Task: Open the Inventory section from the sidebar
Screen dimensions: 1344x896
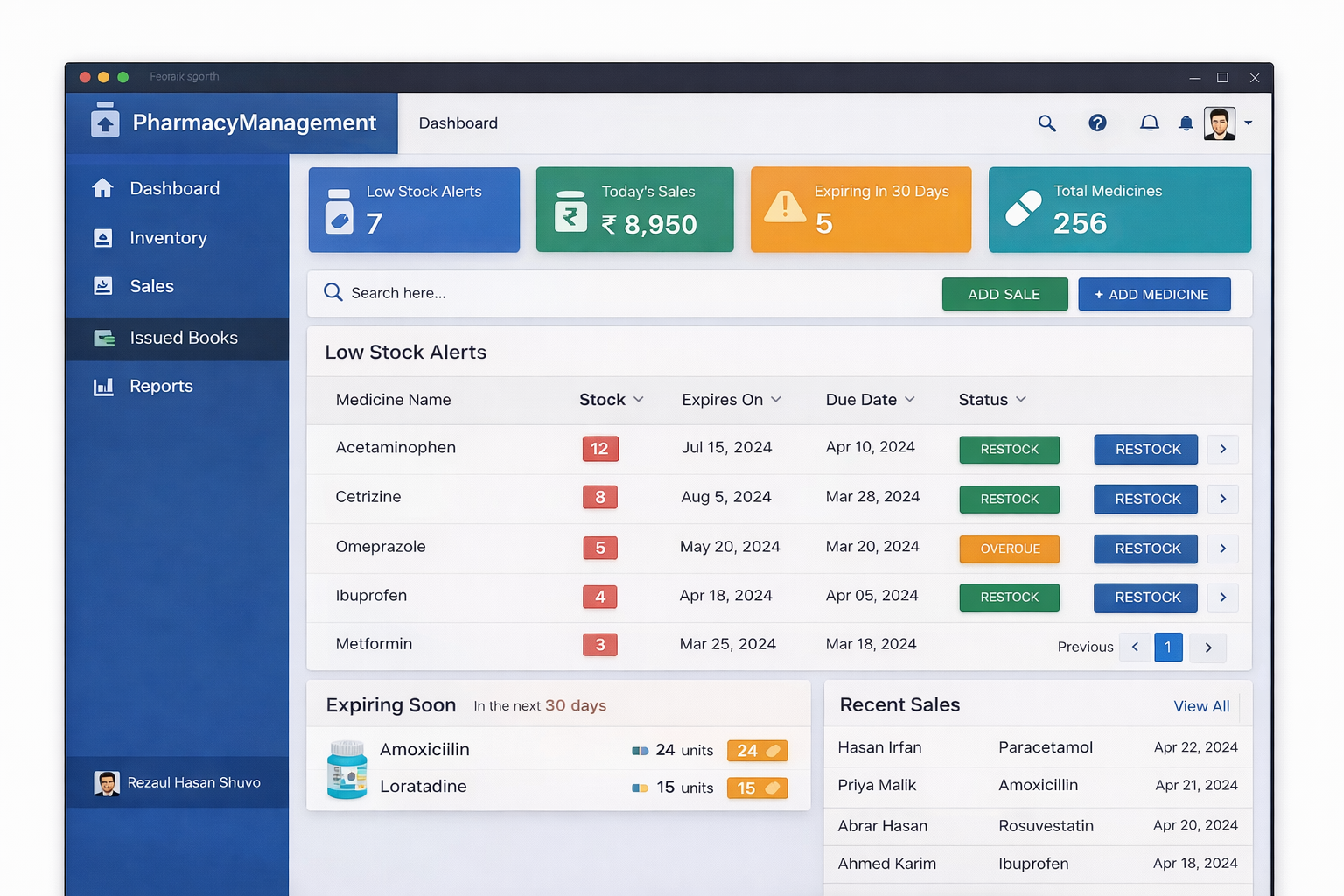Action: 169,237
